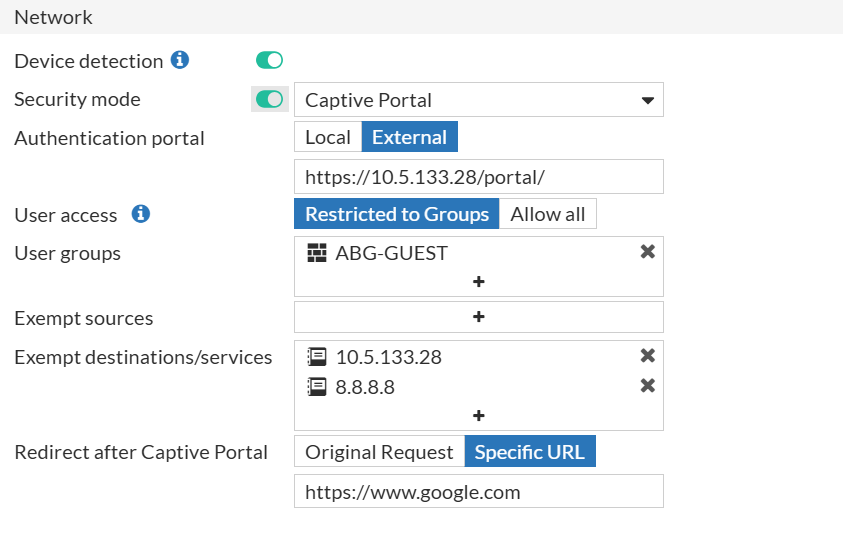The width and height of the screenshot is (843, 543).
Task: Choose Allow all for user access
Action: click(x=547, y=214)
